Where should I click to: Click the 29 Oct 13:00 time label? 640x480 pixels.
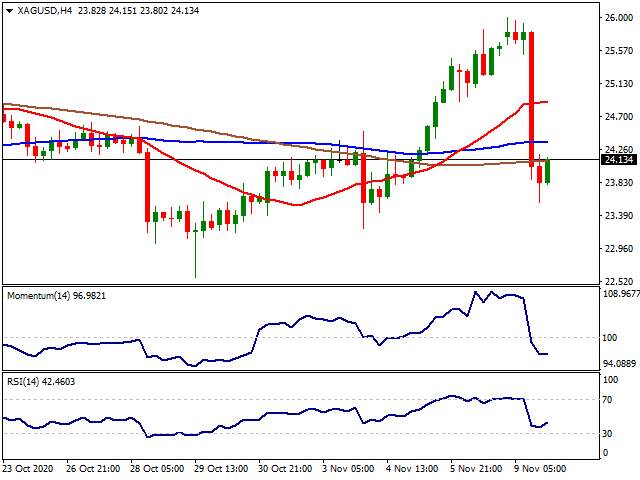click(221, 468)
